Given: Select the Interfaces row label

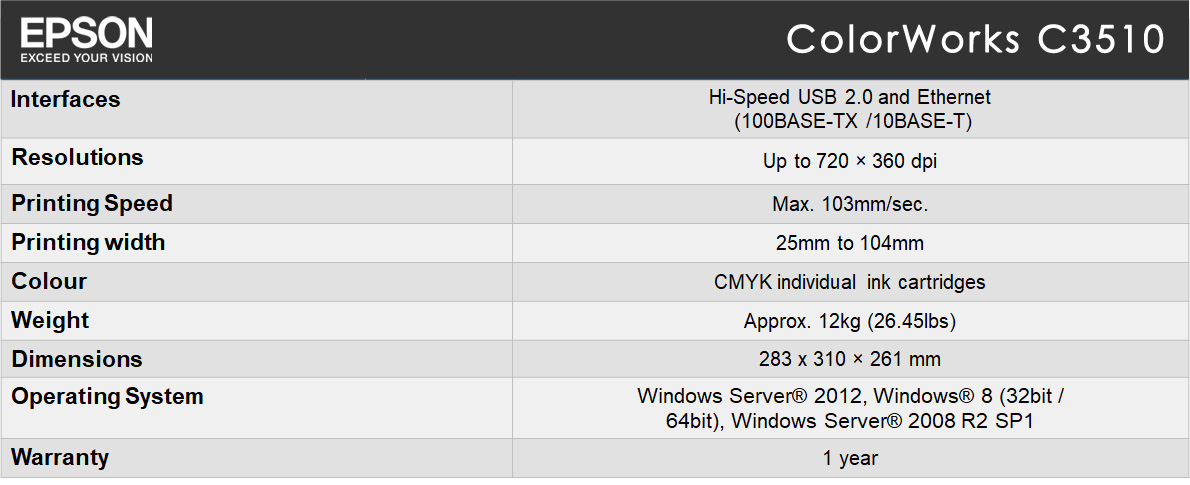Looking at the screenshot, I should (66, 99).
